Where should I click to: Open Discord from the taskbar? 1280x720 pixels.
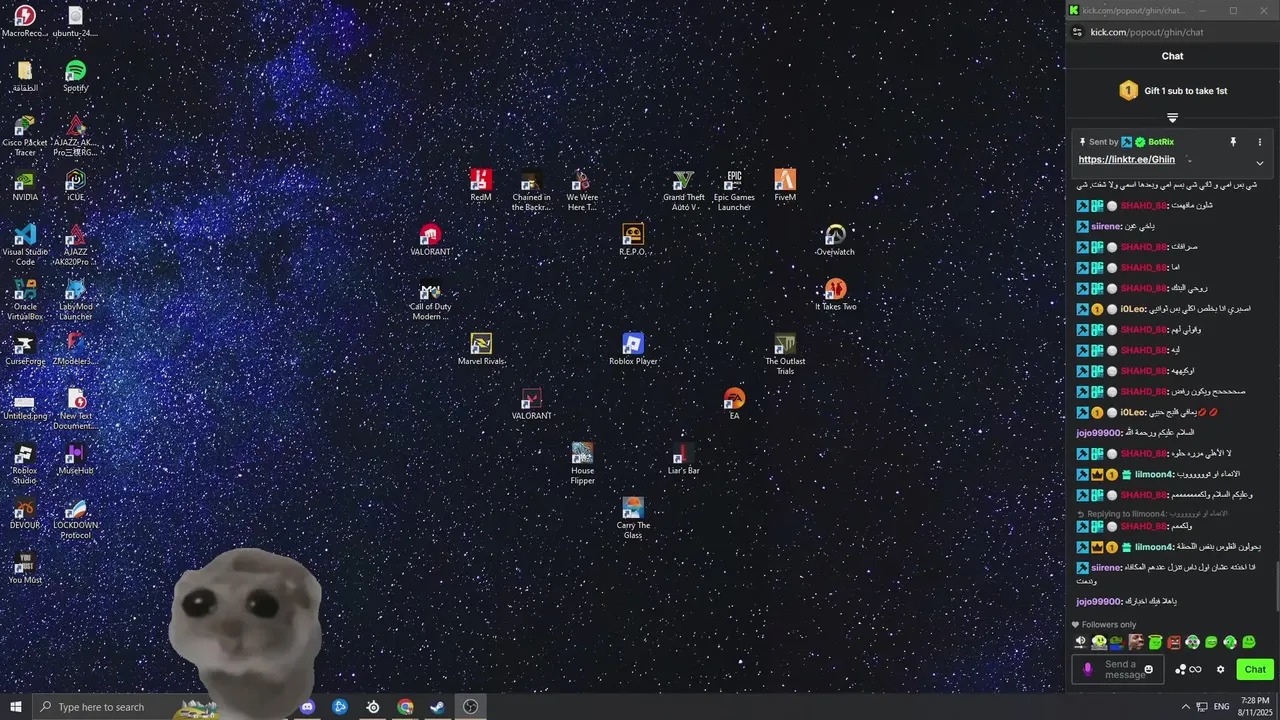[308, 707]
